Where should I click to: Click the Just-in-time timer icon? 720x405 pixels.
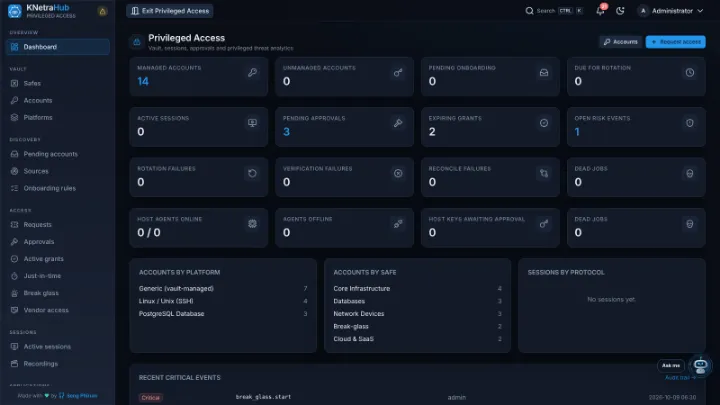pyautogui.click(x=15, y=276)
